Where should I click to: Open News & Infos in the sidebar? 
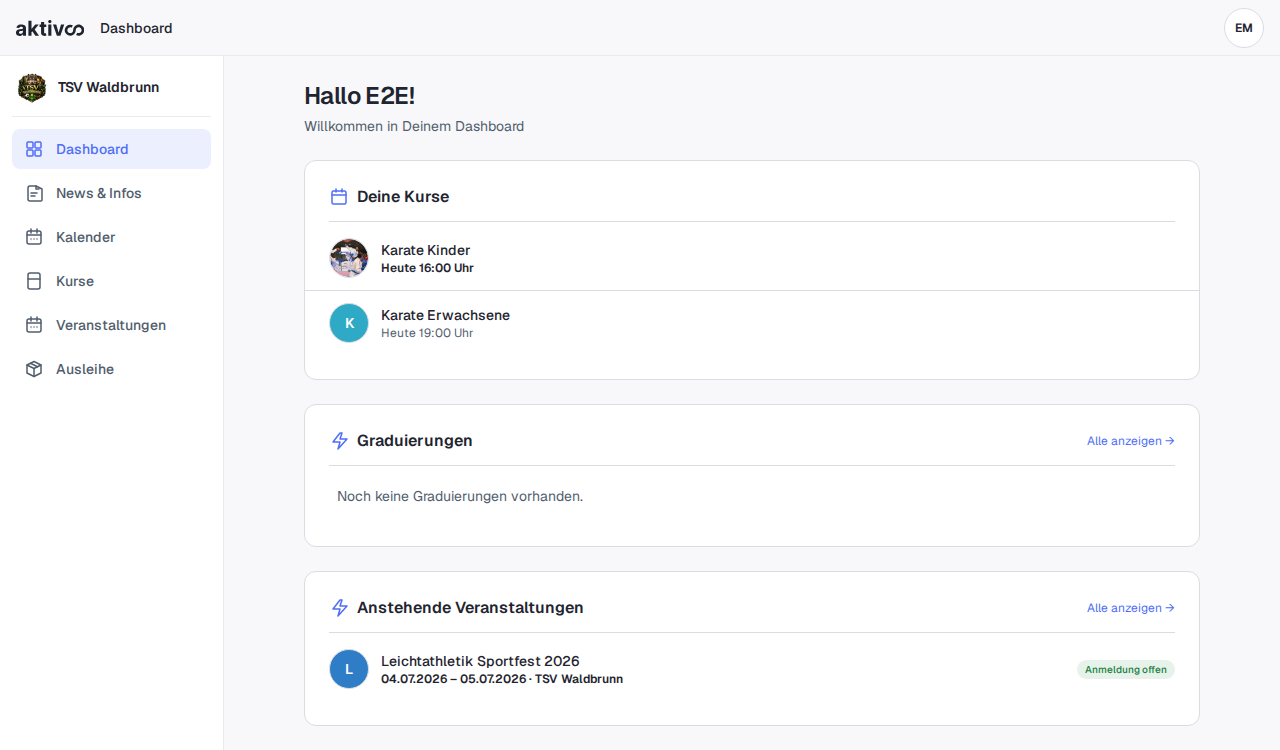111,193
